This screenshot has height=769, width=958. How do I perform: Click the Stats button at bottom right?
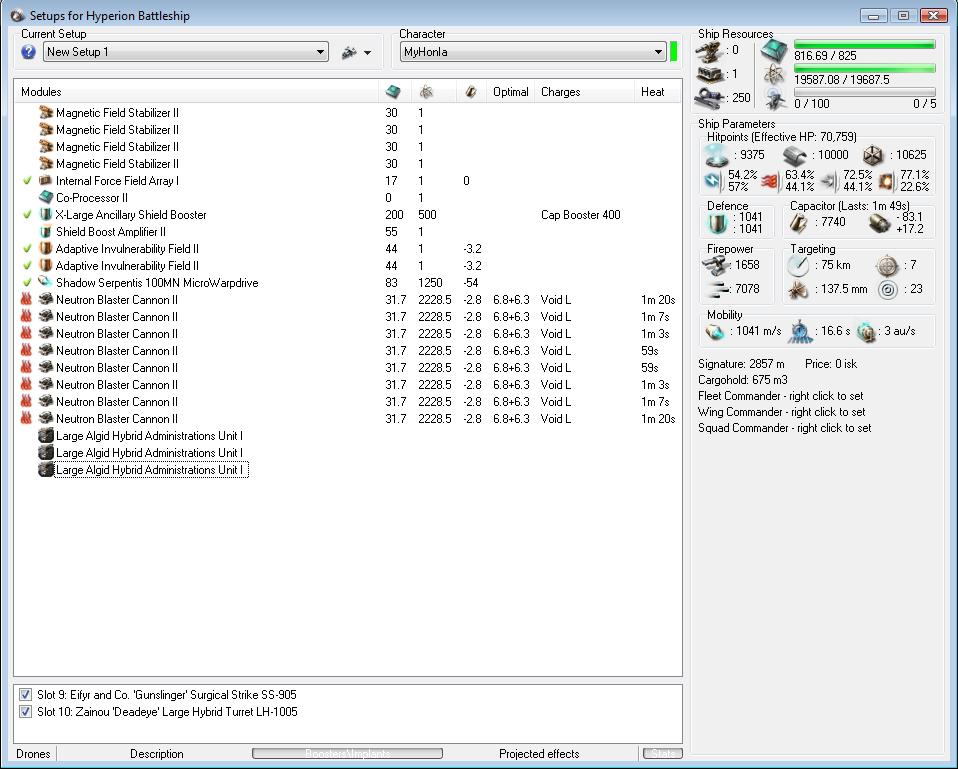(x=663, y=754)
